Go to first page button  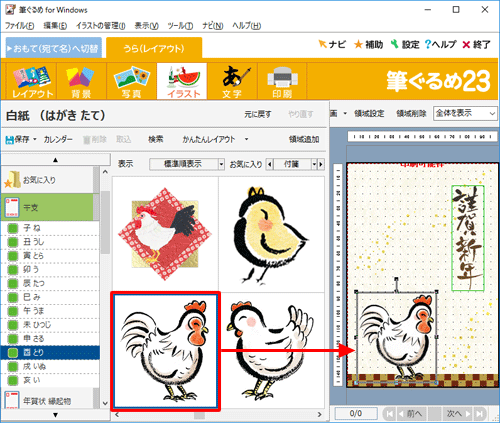point(389,414)
